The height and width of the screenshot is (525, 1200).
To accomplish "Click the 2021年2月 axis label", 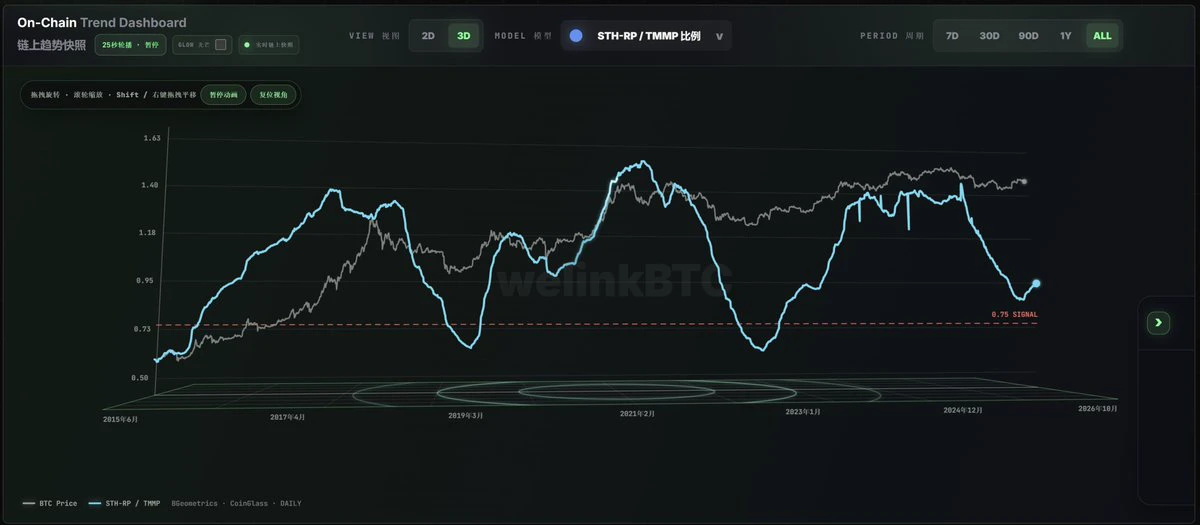I will [x=637, y=413].
